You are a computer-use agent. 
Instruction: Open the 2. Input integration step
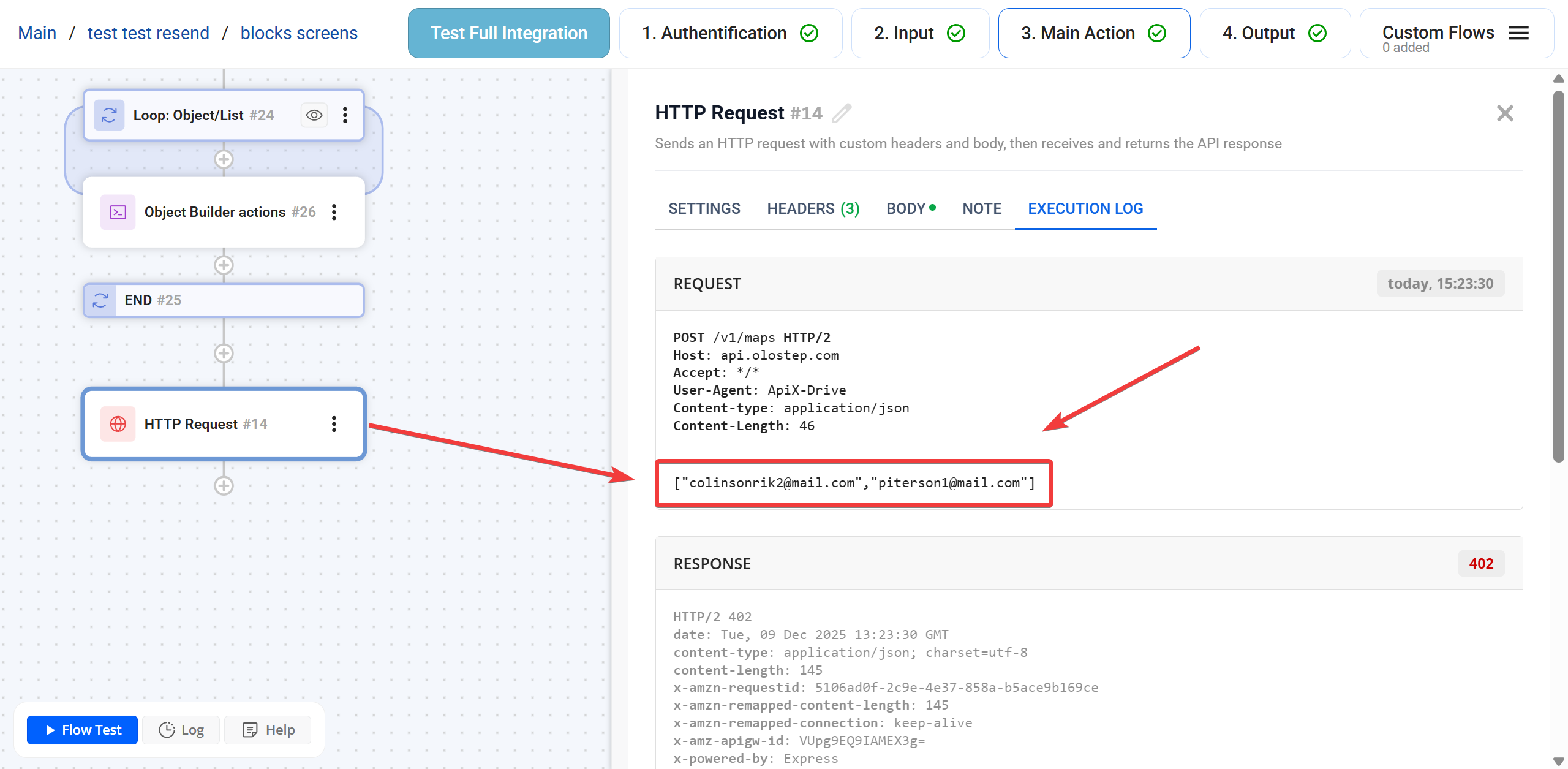(919, 32)
